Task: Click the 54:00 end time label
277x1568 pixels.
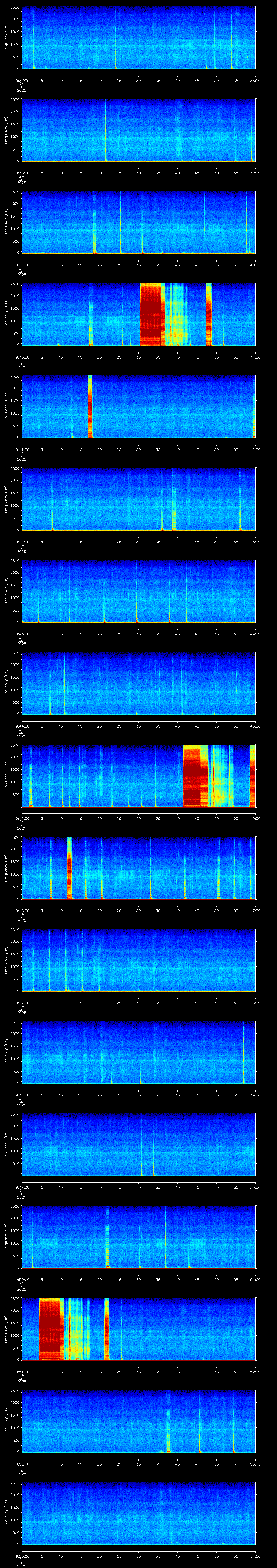Action: [256, 1556]
